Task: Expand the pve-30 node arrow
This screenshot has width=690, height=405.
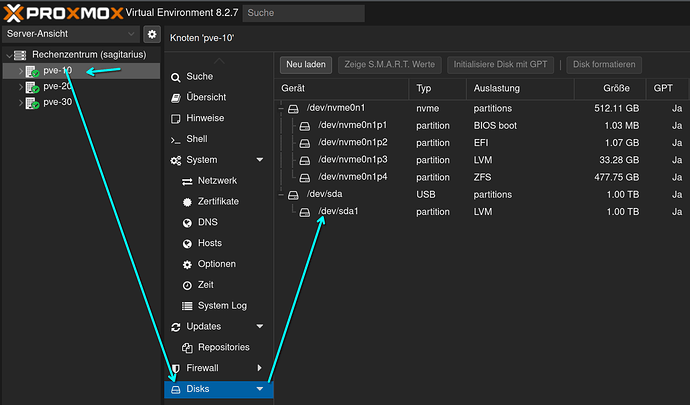Action: (20, 103)
